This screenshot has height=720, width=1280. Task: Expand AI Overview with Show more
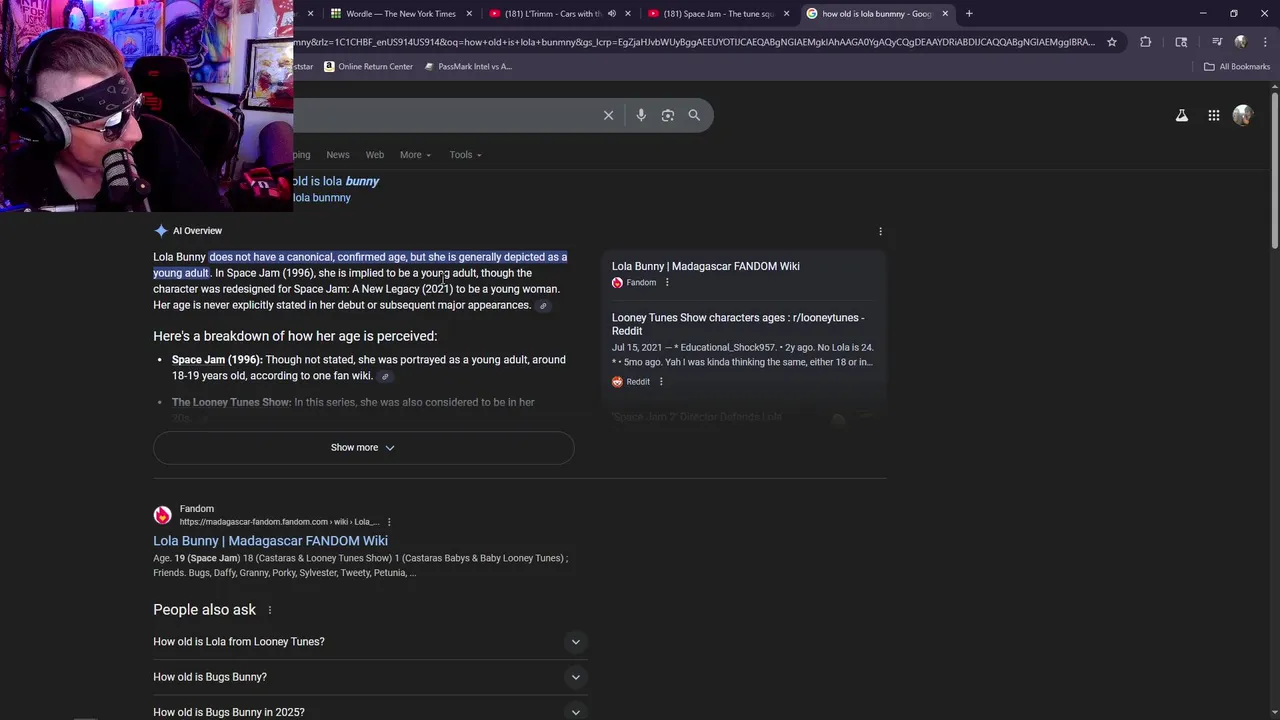coord(363,448)
